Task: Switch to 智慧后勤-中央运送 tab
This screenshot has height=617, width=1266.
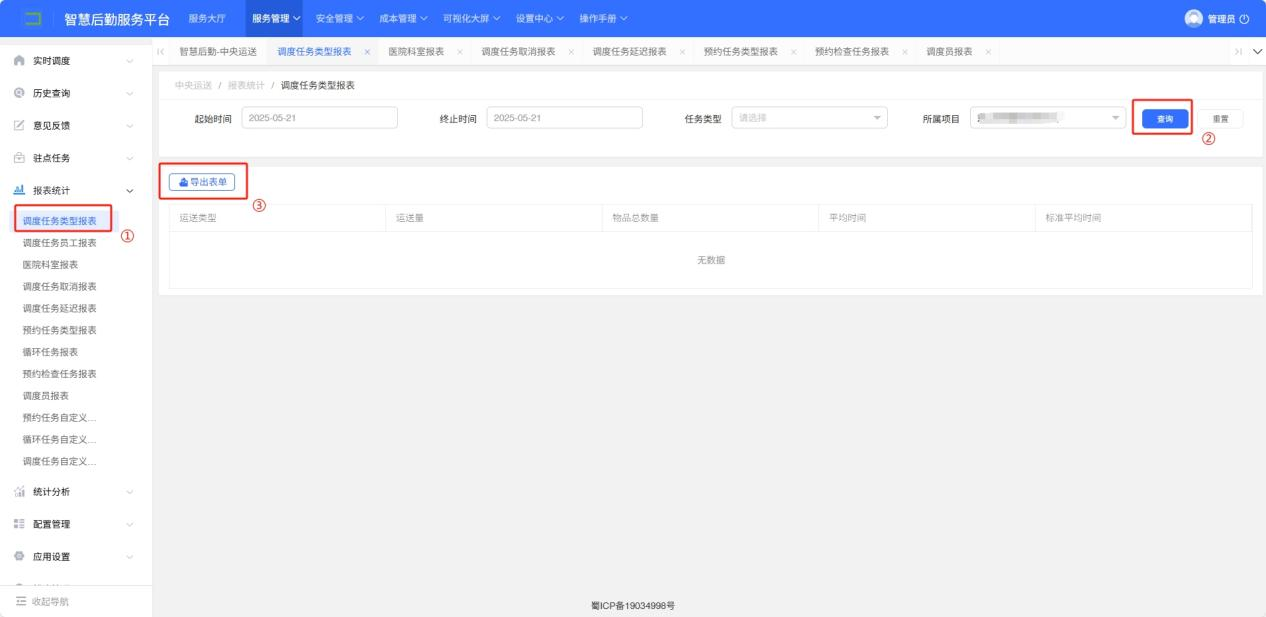Action: pyautogui.click(x=218, y=51)
